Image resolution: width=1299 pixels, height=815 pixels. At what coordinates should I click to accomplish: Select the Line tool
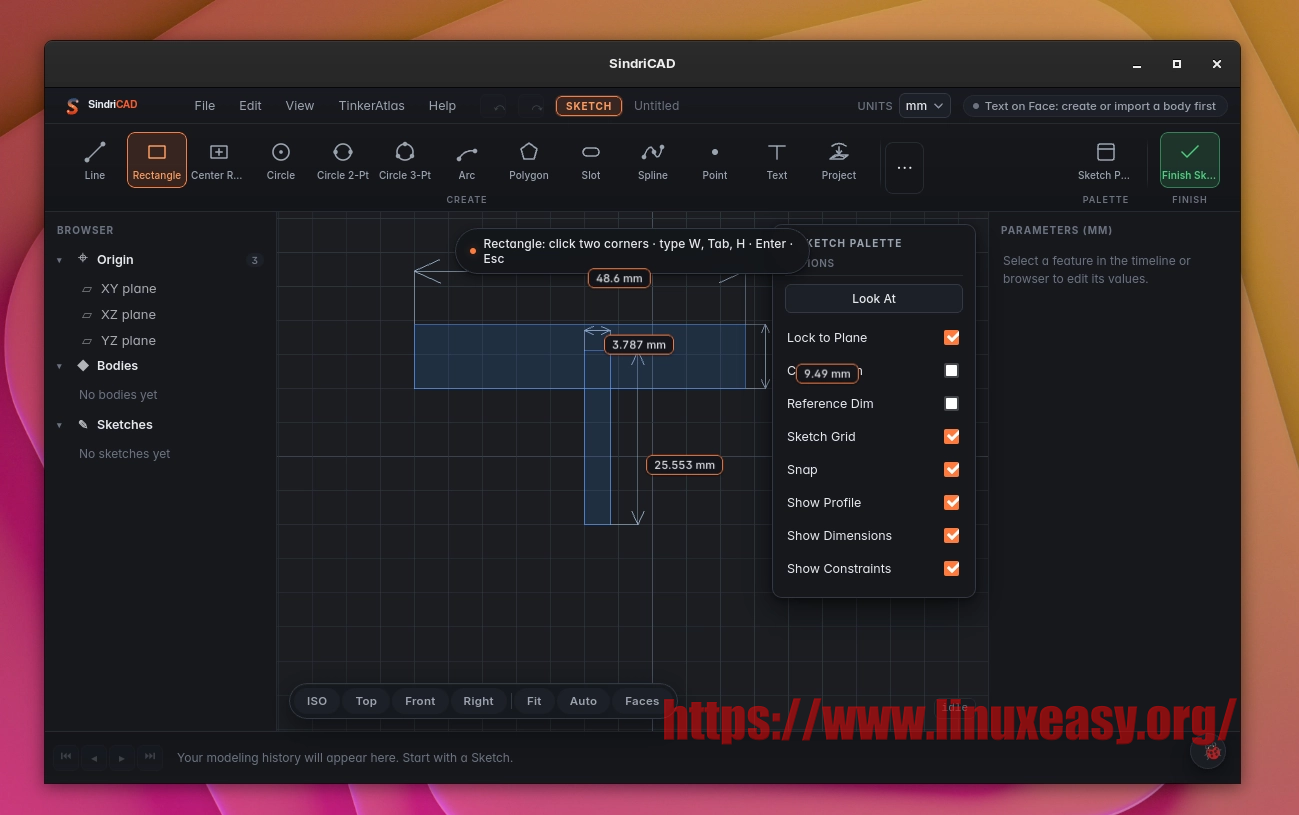95,160
